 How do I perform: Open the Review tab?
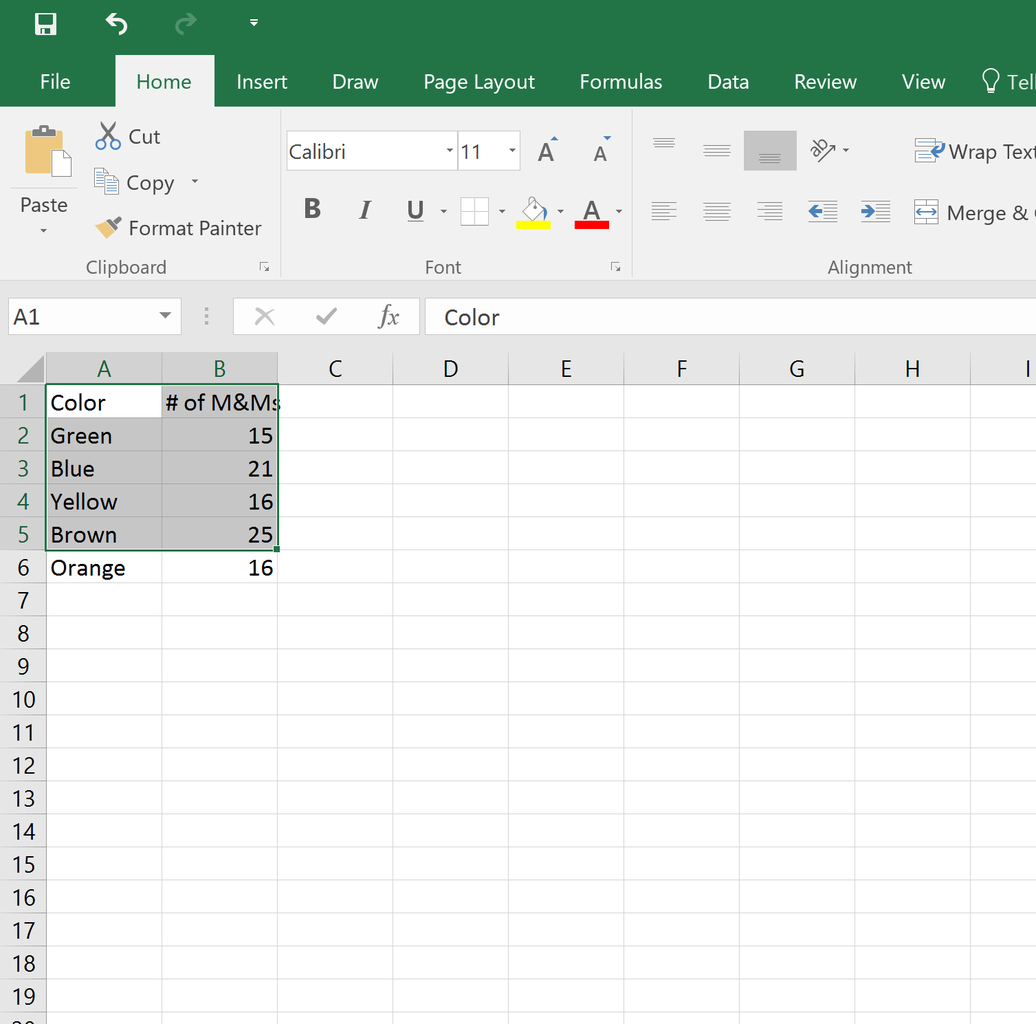(825, 82)
